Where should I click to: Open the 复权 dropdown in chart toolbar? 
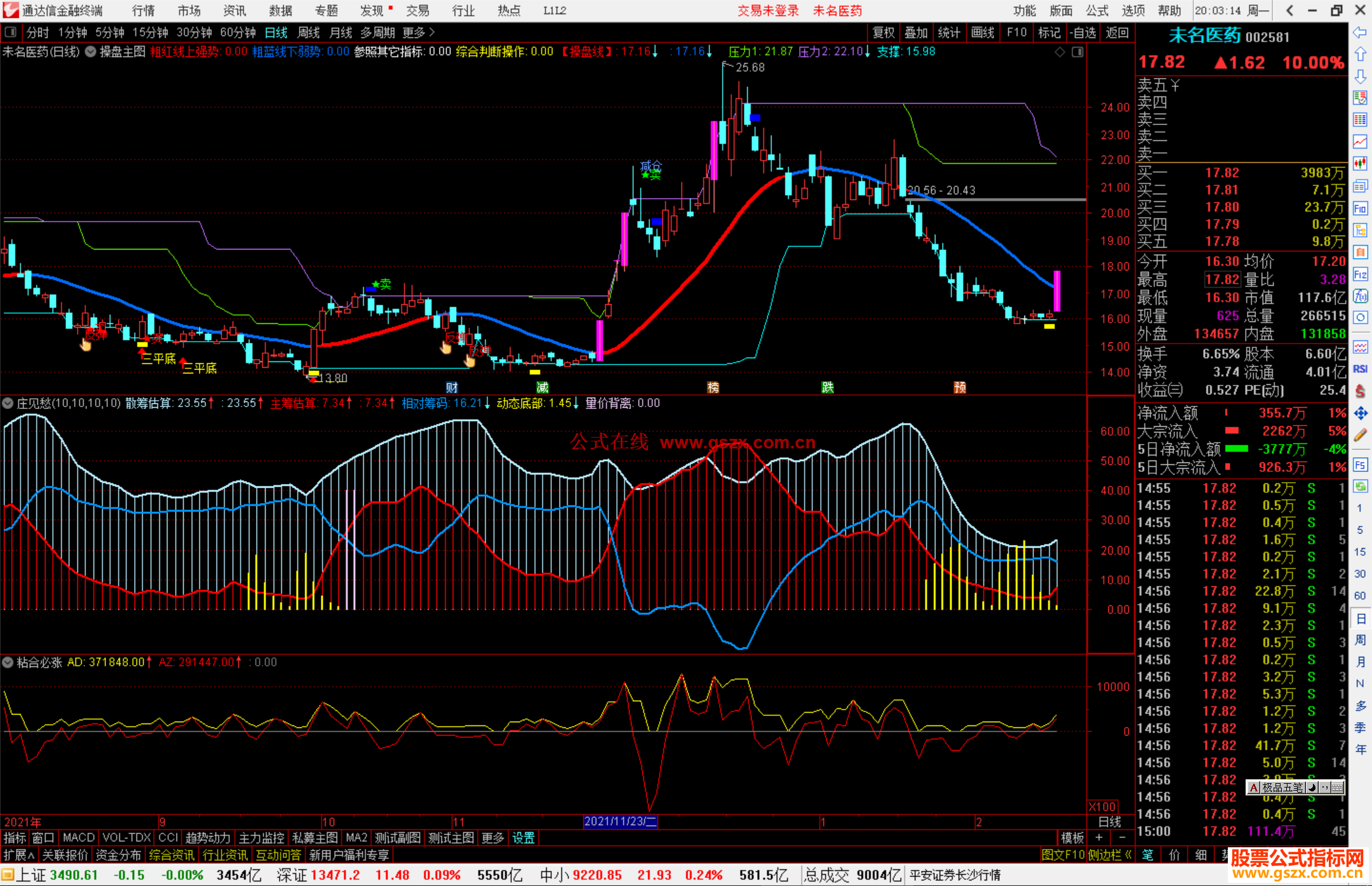[x=884, y=32]
